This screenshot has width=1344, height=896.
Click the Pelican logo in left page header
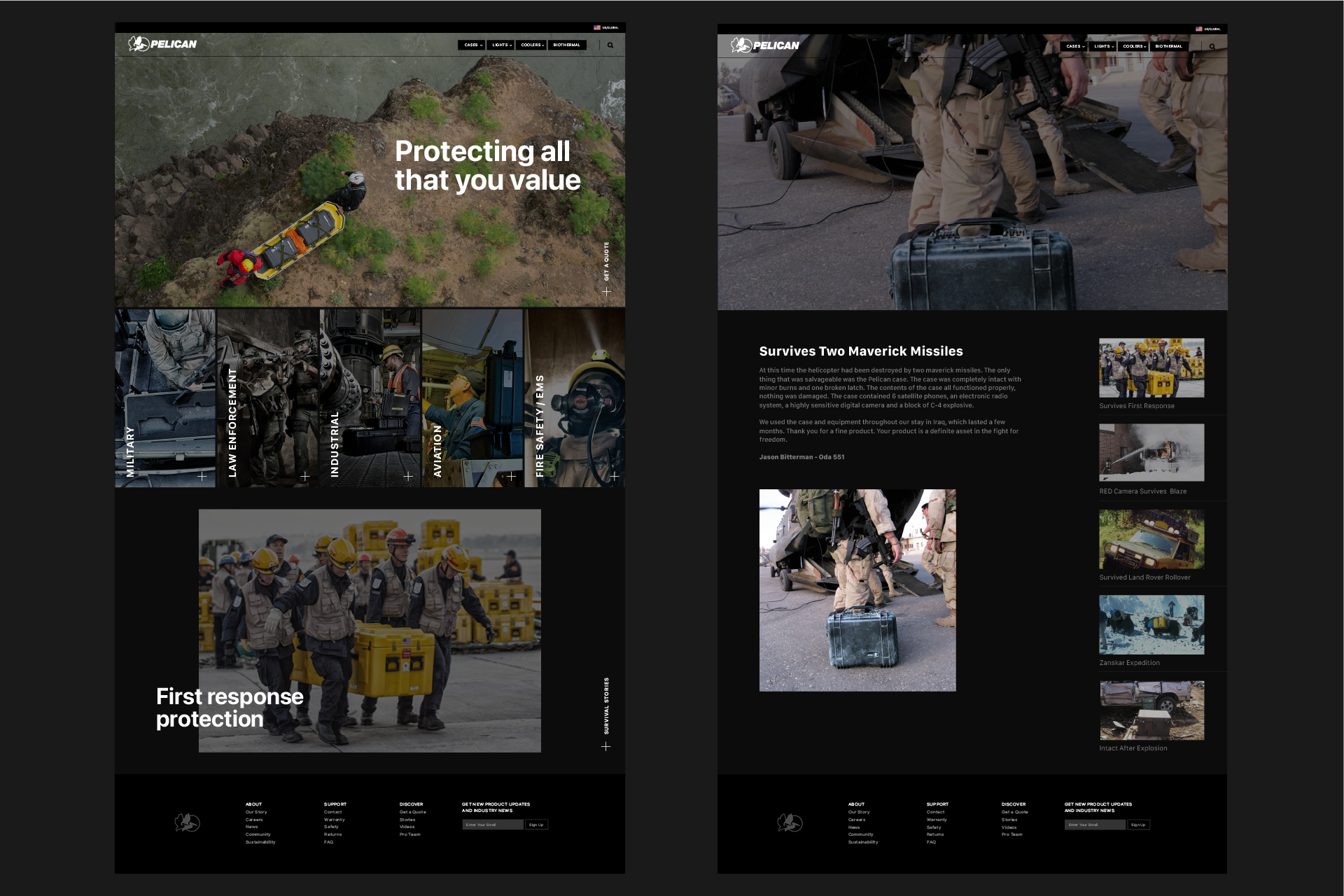163,44
